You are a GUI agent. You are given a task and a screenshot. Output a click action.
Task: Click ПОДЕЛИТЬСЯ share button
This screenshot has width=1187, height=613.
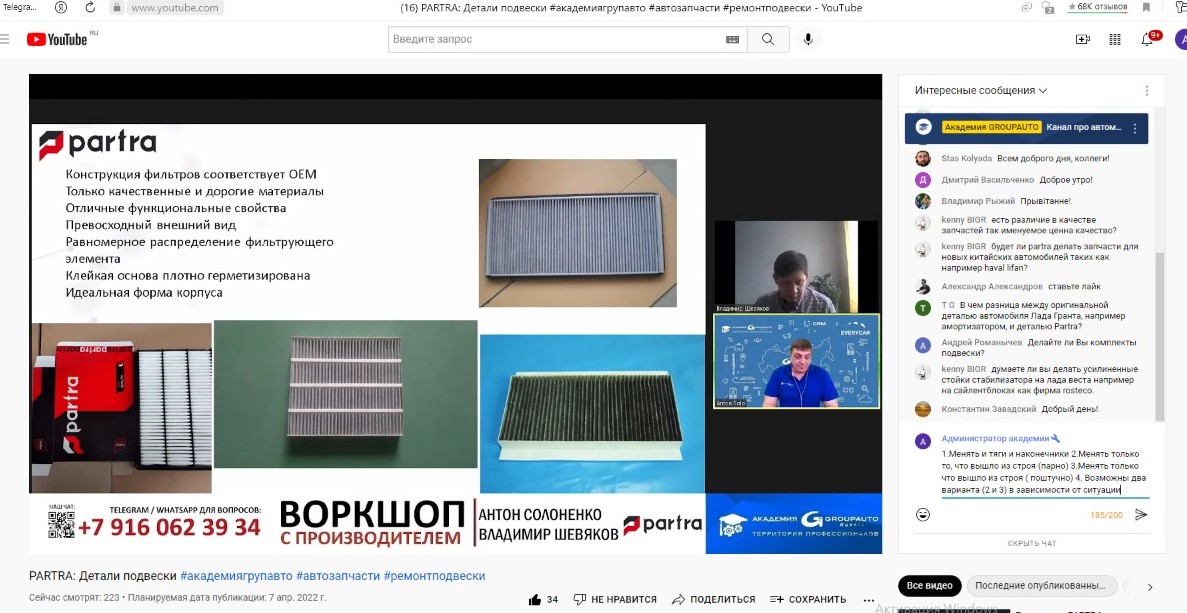[x=713, y=599]
